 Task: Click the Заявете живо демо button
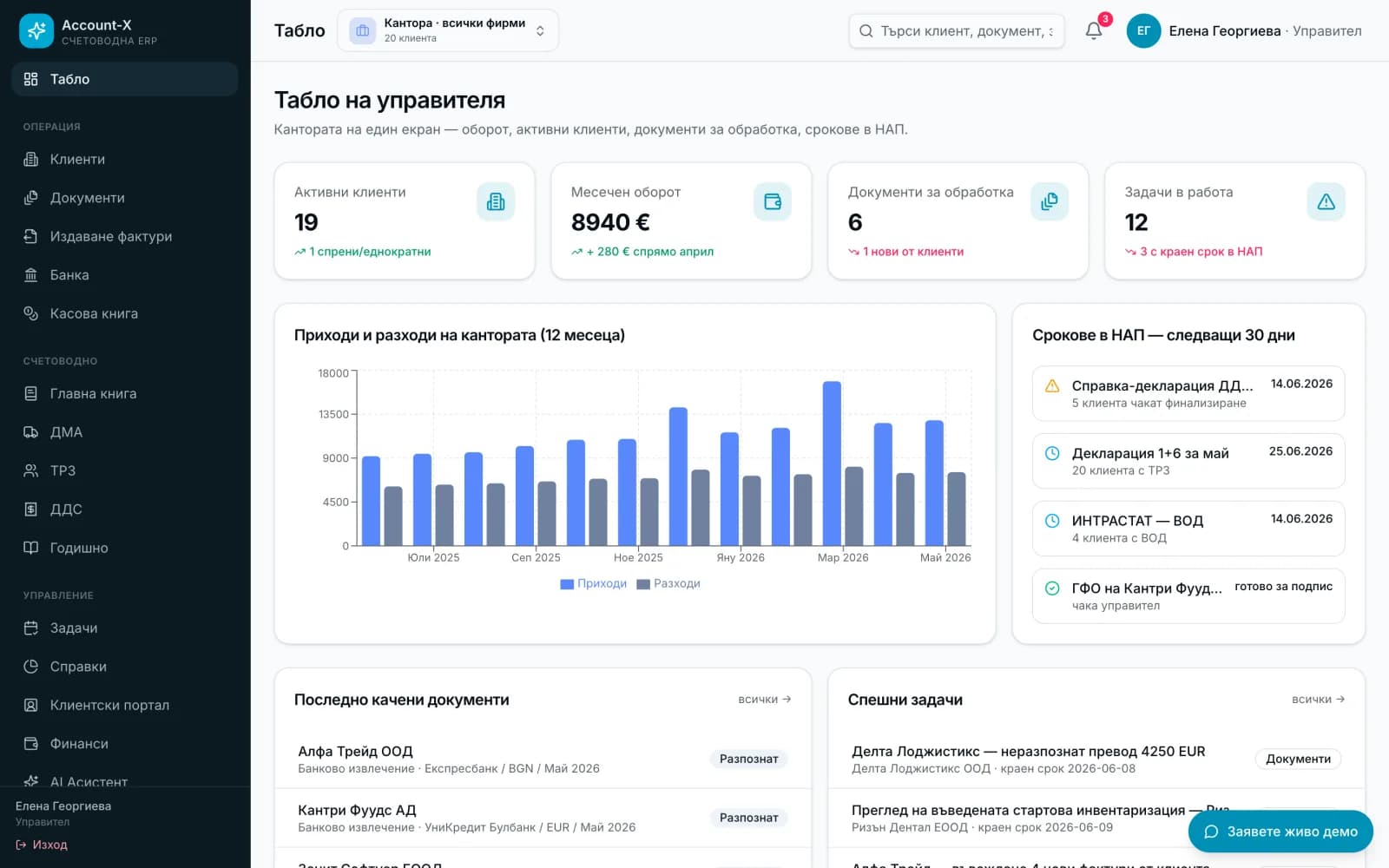click(1280, 832)
